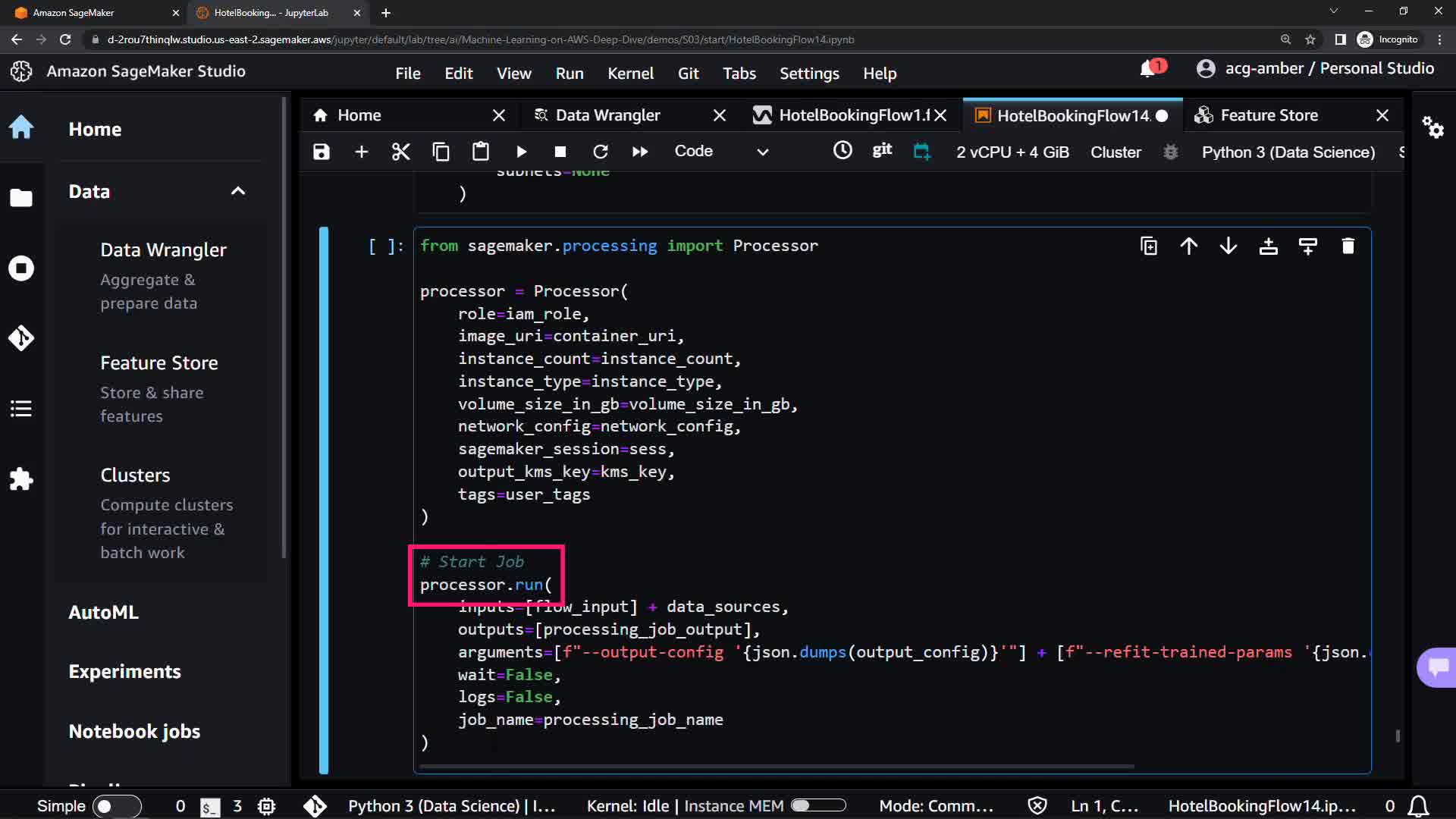Delete the cell using the trash icon
Viewport: 1456px width, 819px height.
(1348, 246)
